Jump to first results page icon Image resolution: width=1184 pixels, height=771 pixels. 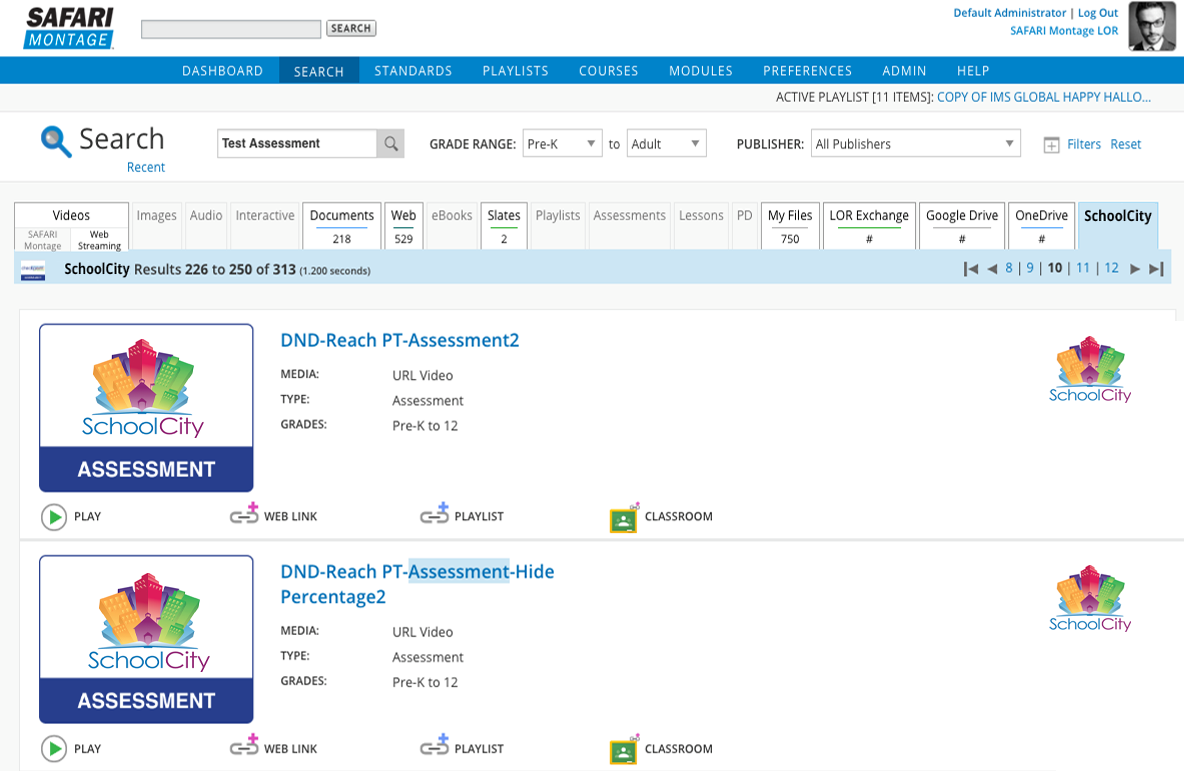tap(971, 268)
